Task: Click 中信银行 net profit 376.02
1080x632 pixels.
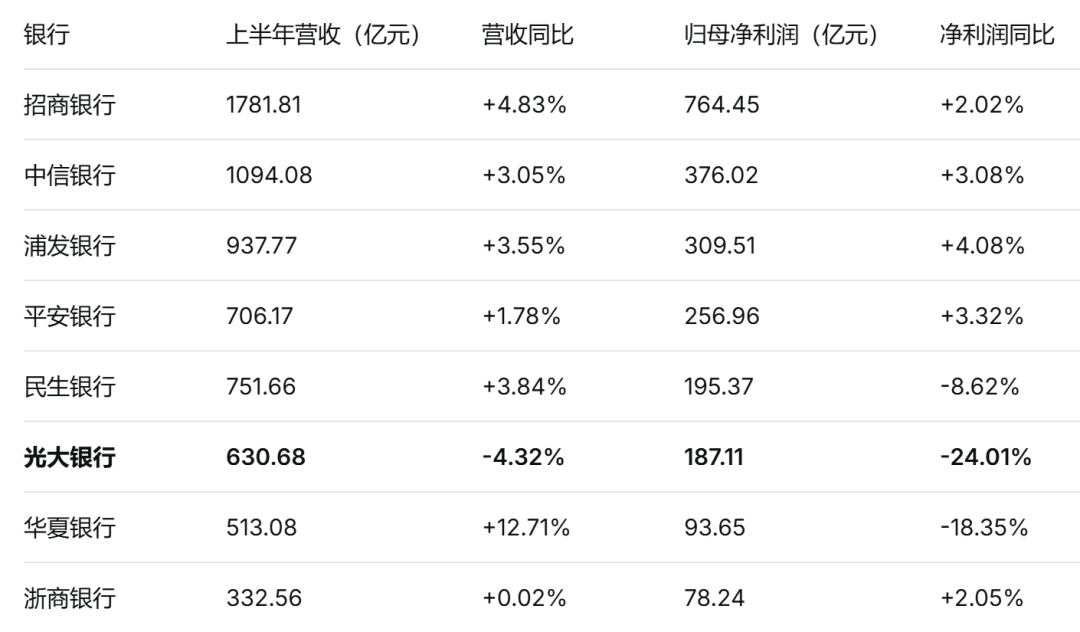Action: click(x=721, y=175)
